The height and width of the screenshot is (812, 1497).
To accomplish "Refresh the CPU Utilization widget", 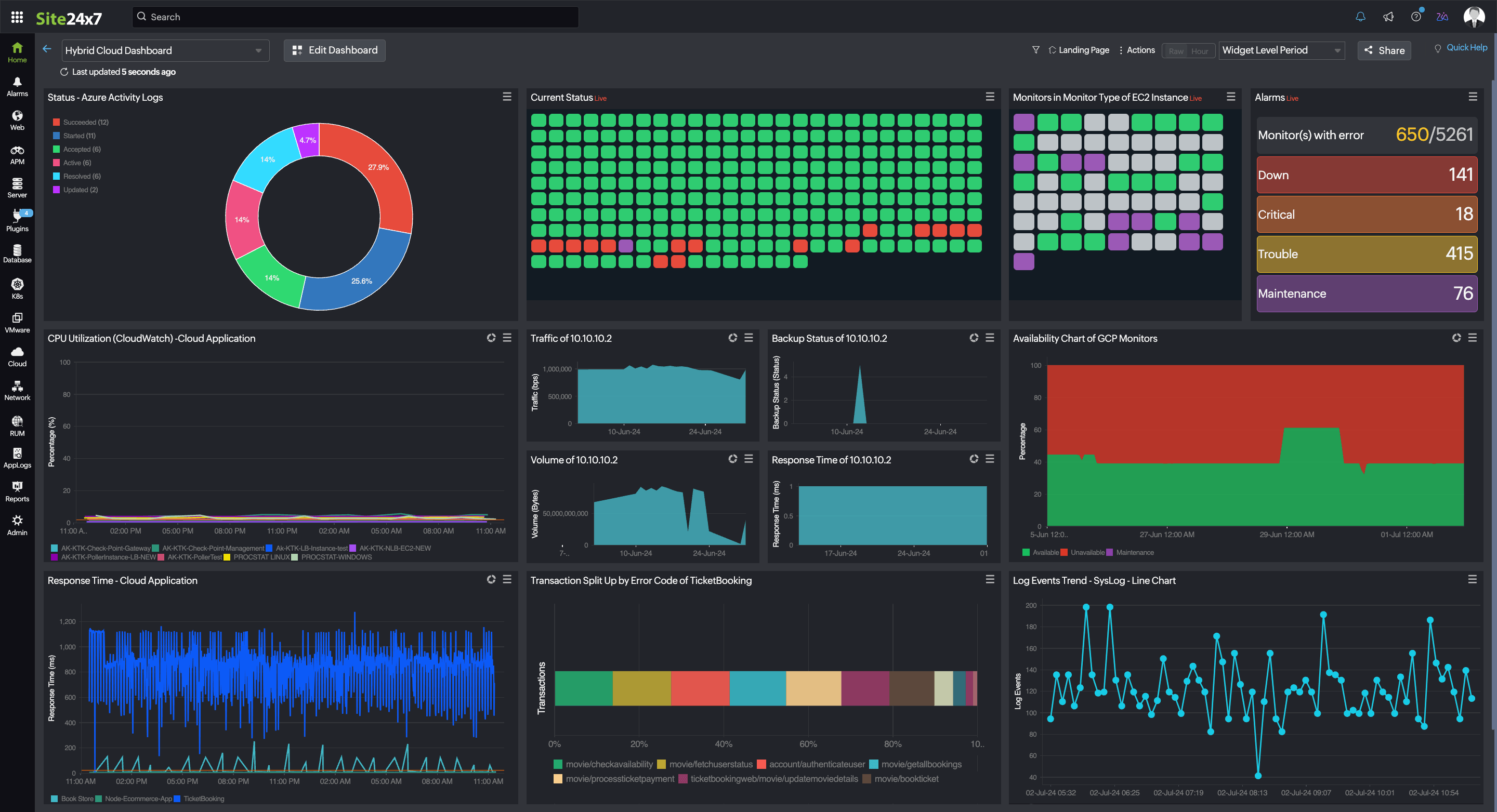I will [491, 338].
